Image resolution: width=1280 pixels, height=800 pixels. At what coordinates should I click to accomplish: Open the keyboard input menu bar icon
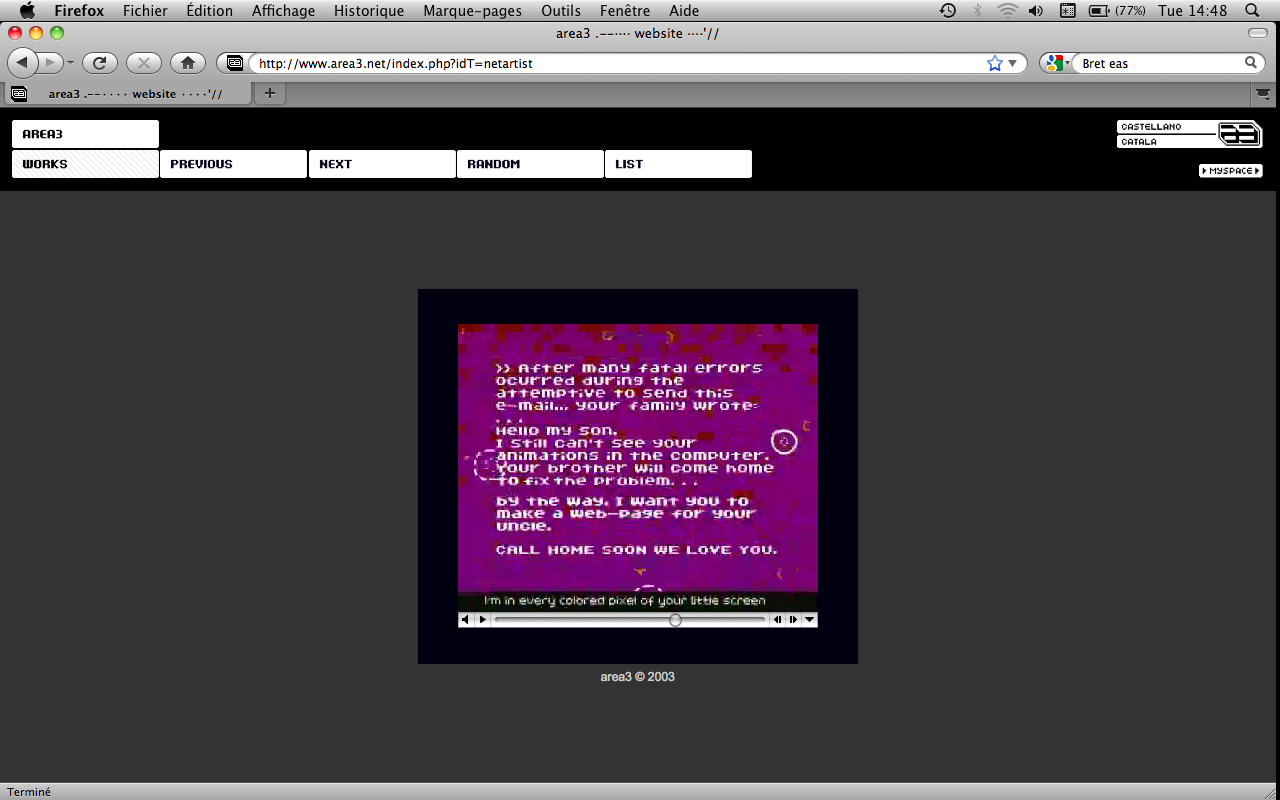(x=1067, y=11)
